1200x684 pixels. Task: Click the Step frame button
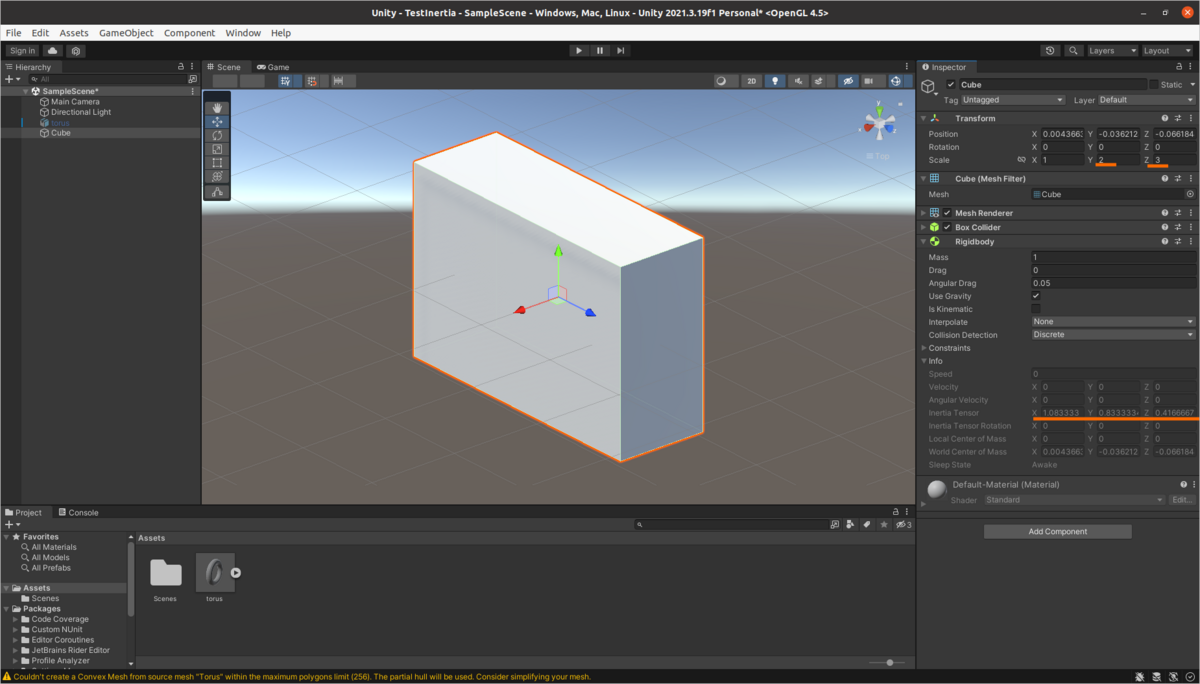621,50
